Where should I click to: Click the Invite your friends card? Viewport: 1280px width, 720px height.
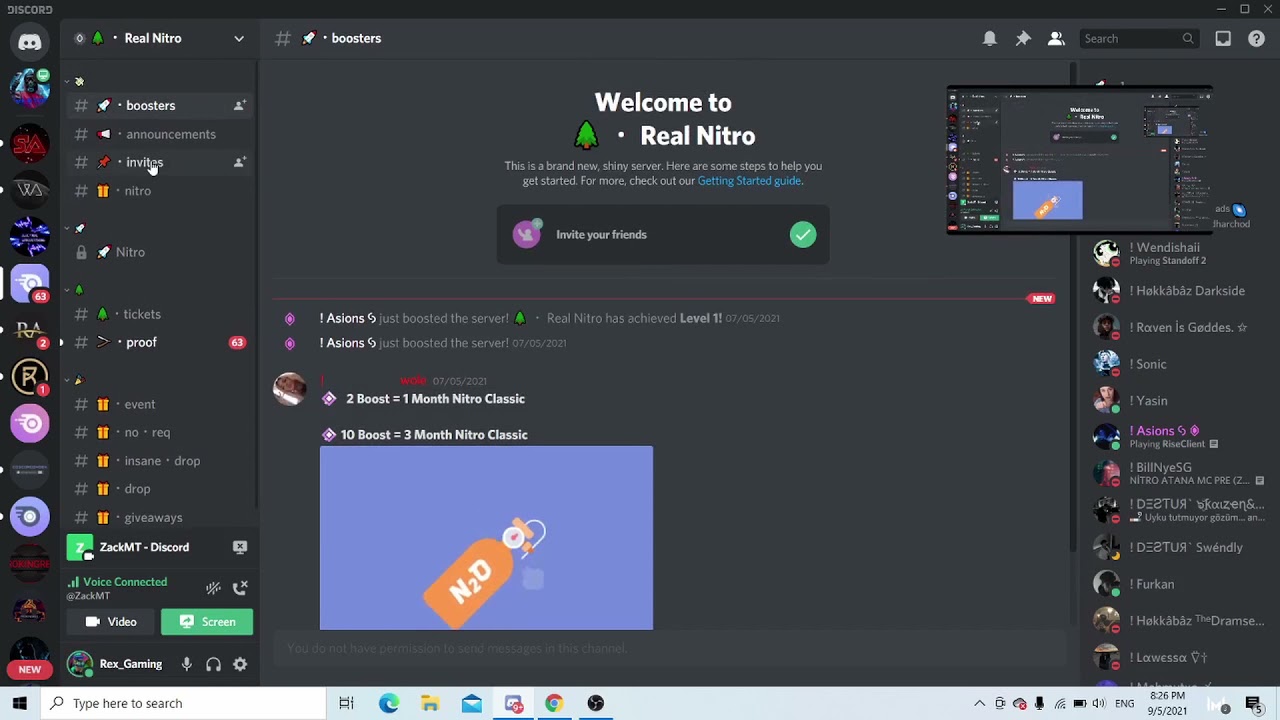[x=663, y=234]
